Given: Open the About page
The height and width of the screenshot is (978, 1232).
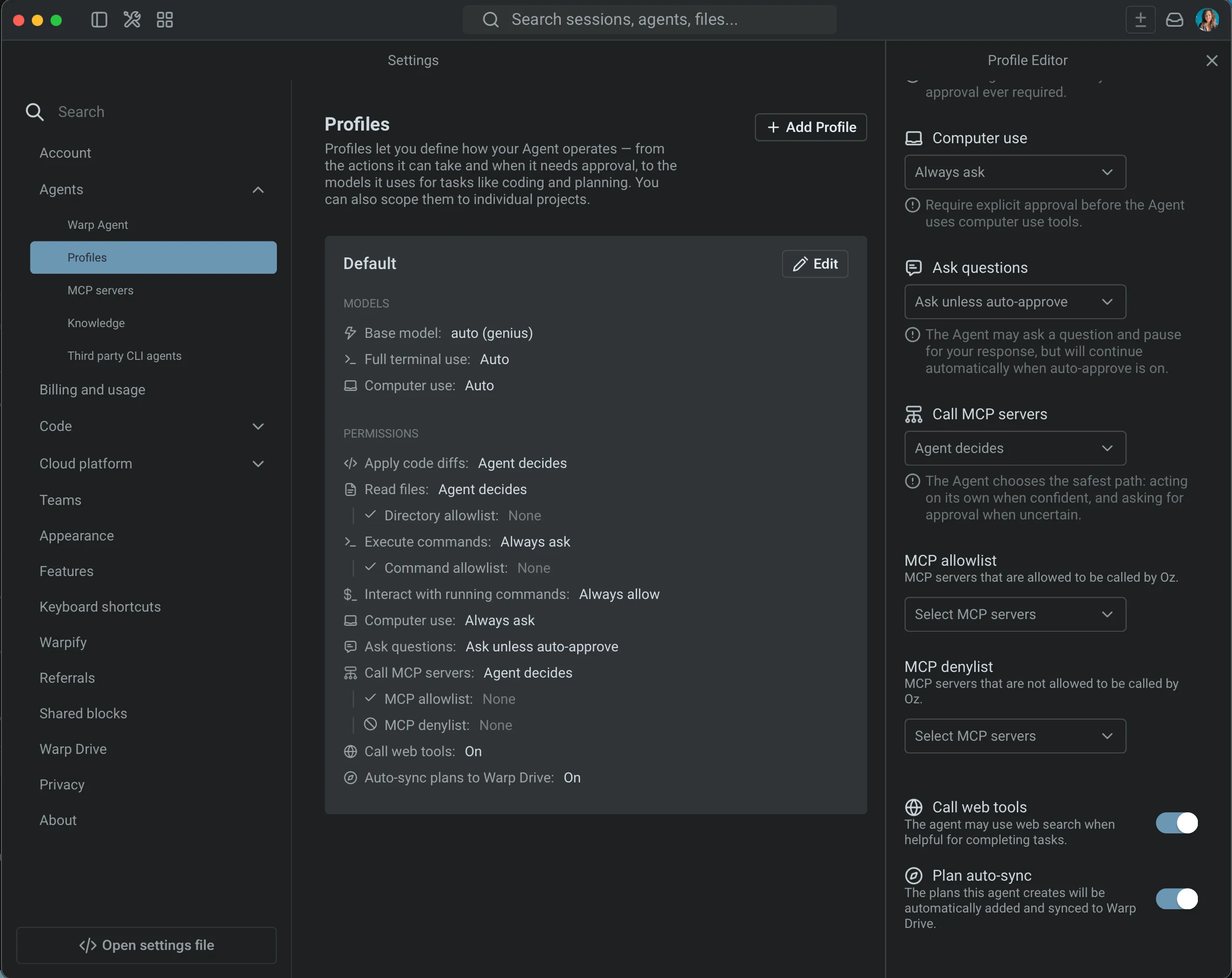Looking at the screenshot, I should (x=58, y=820).
